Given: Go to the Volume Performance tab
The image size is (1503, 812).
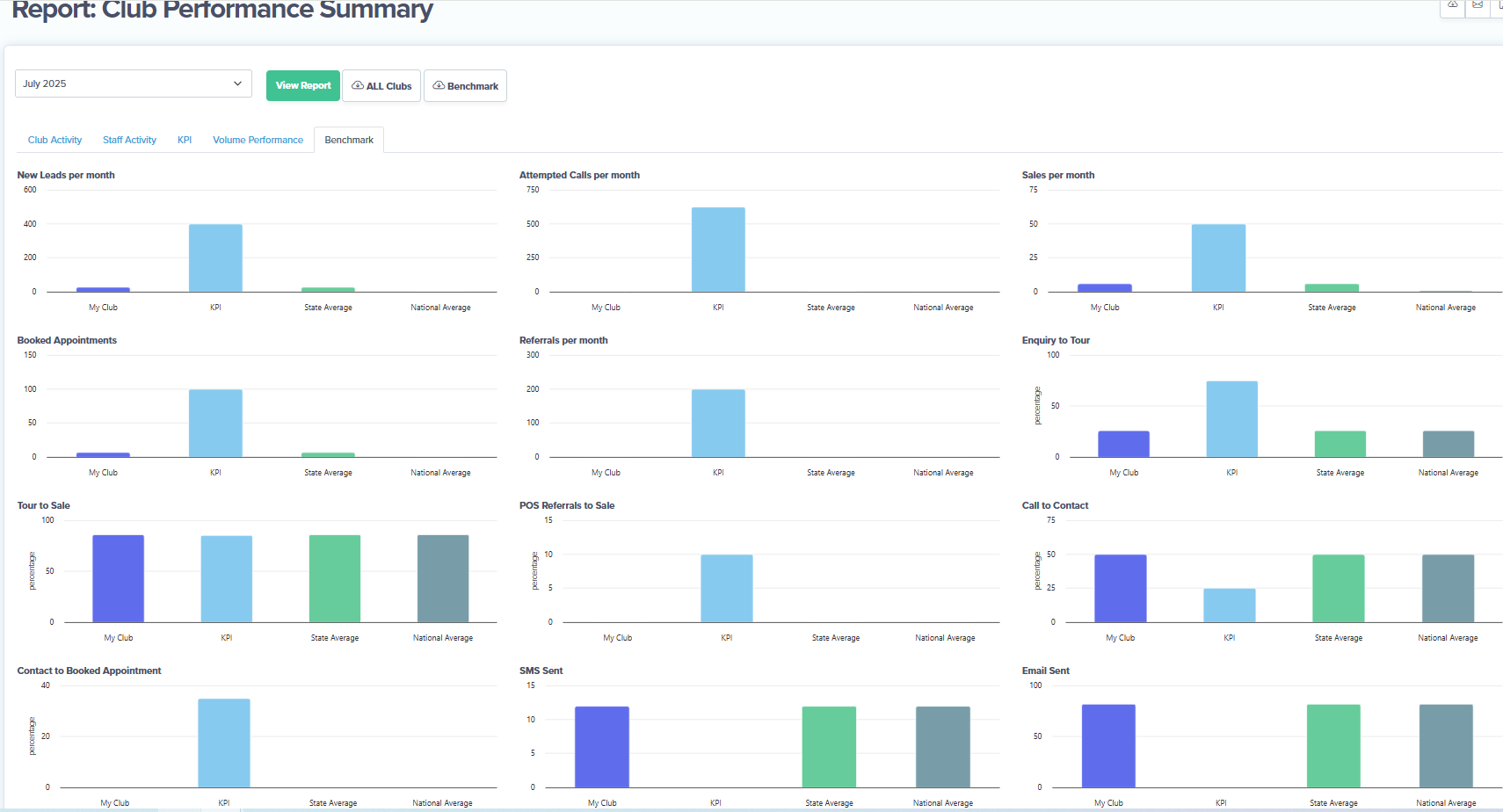Looking at the screenshot, I should pyautogui.click(x=258, y=140).
